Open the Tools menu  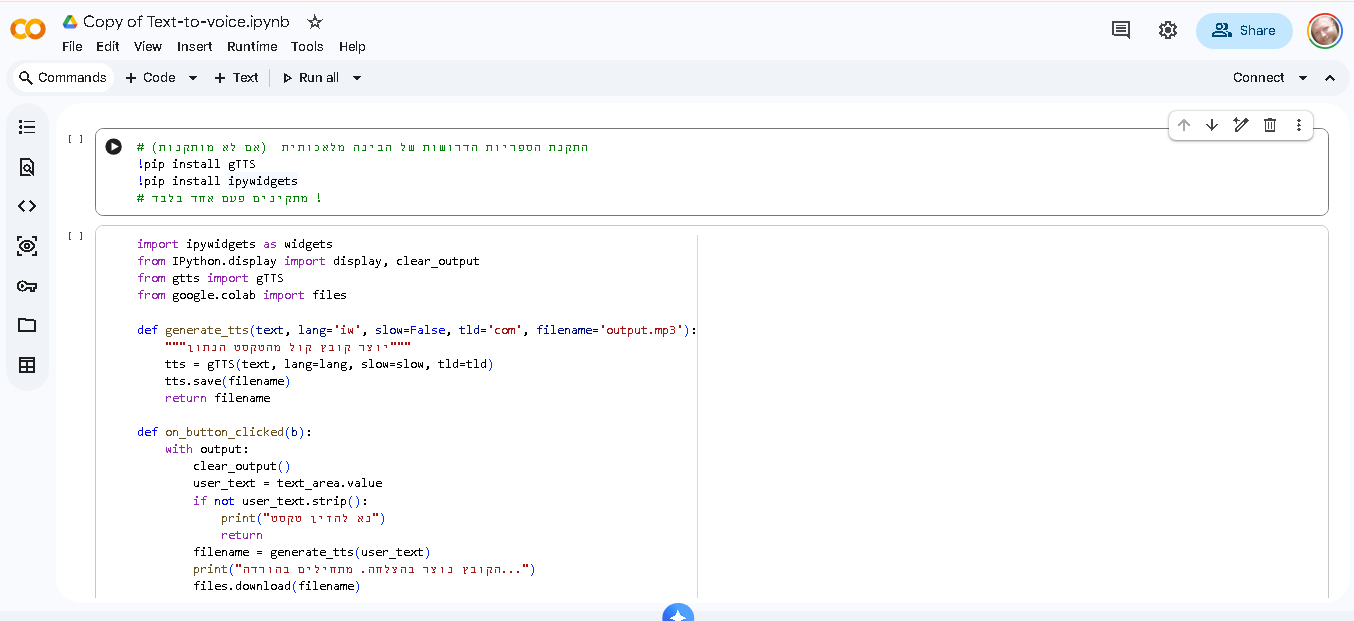click(x=307, y=47)
